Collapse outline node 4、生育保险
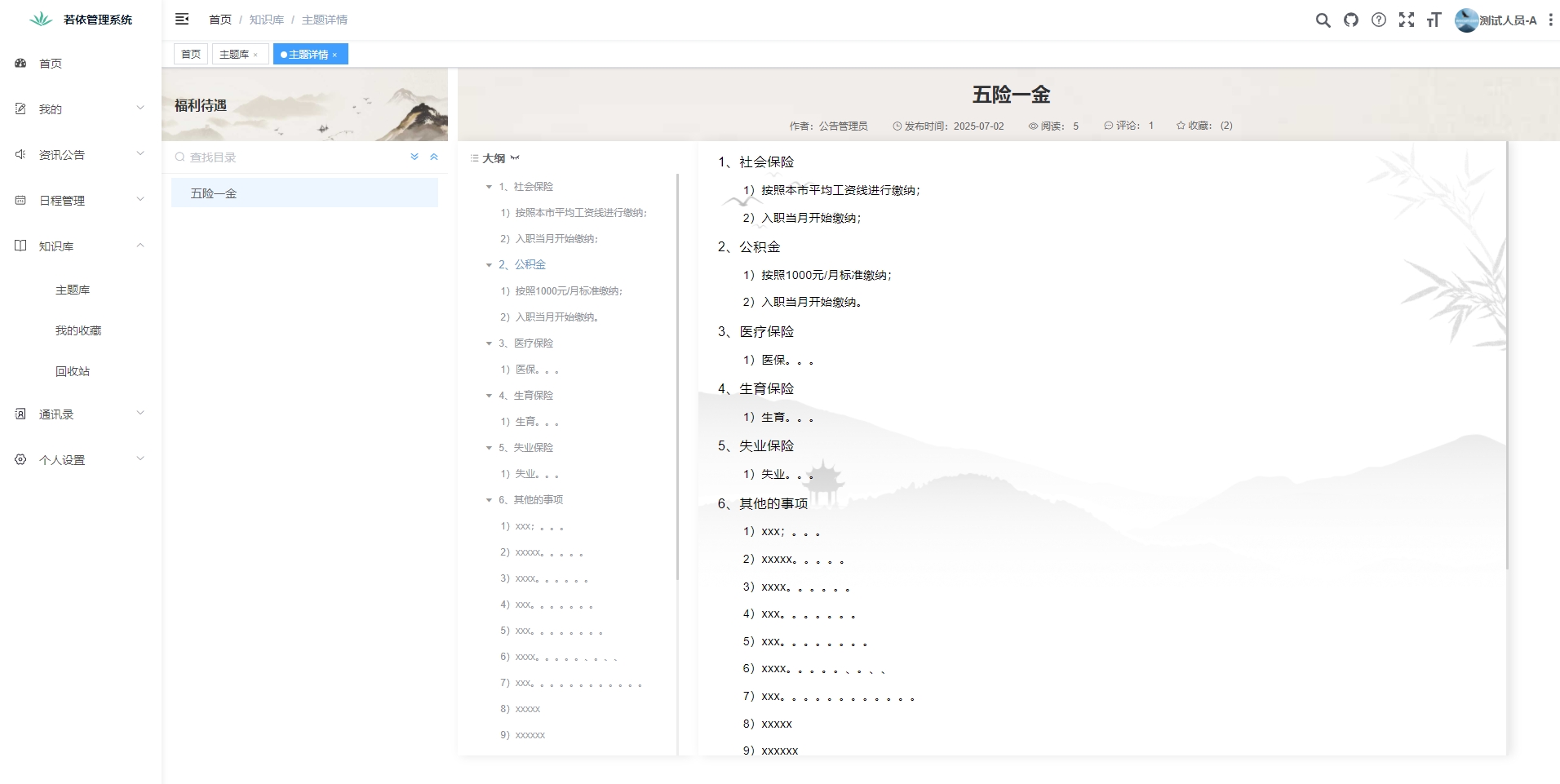Screen dimensions: 1560x784 click(489, 396)
